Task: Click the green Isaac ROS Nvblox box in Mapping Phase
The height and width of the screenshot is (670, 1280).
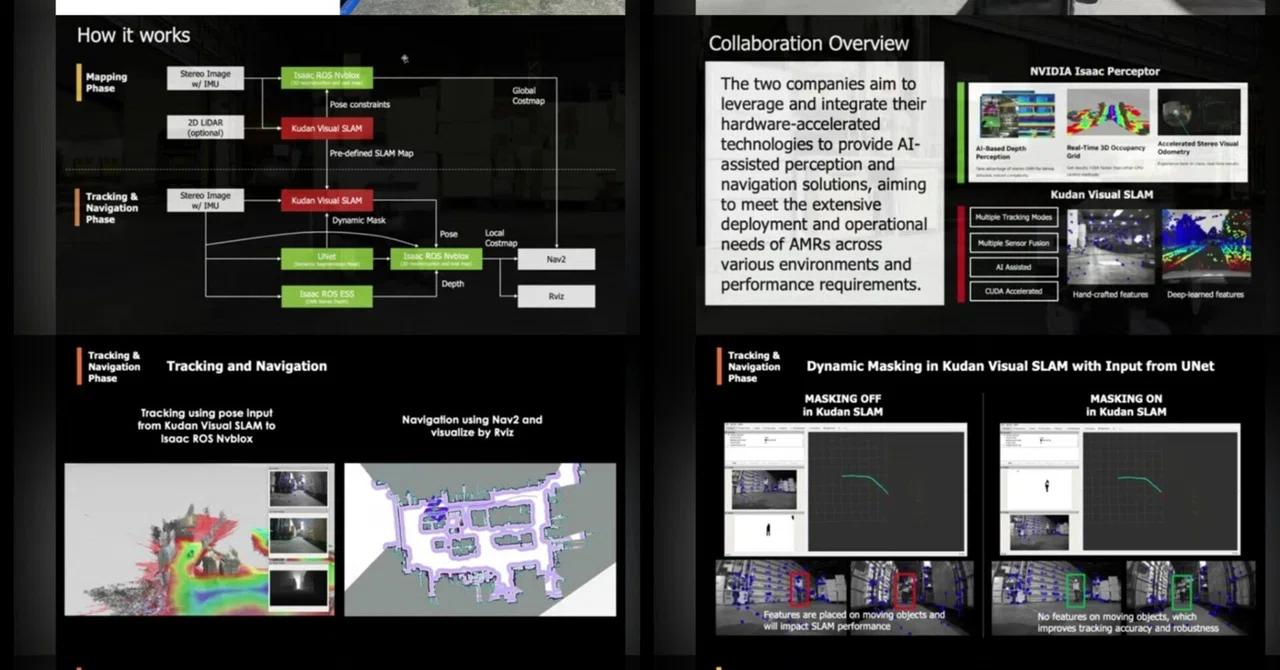Action: point(327,77)
